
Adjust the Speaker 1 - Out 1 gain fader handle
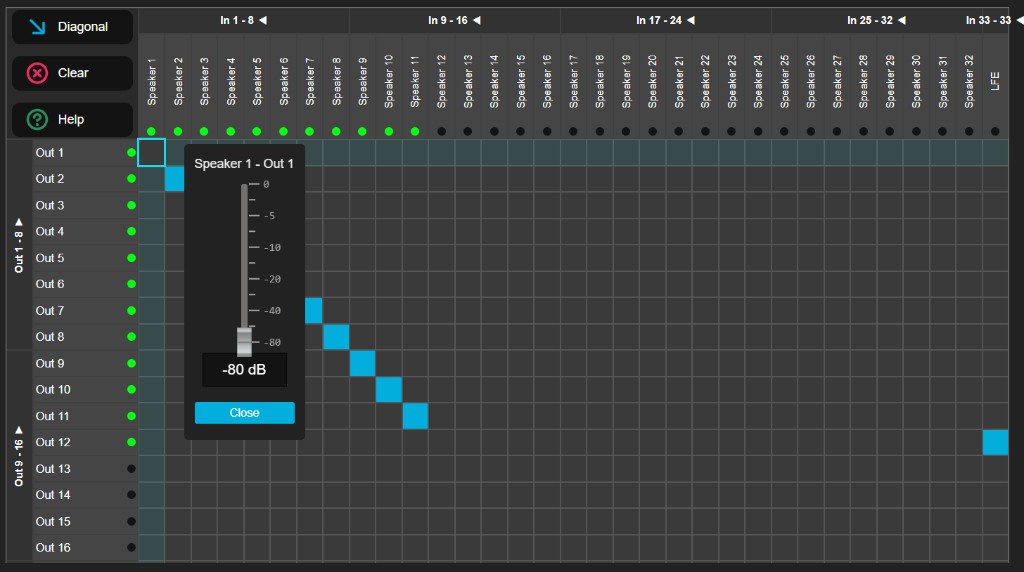244,341
